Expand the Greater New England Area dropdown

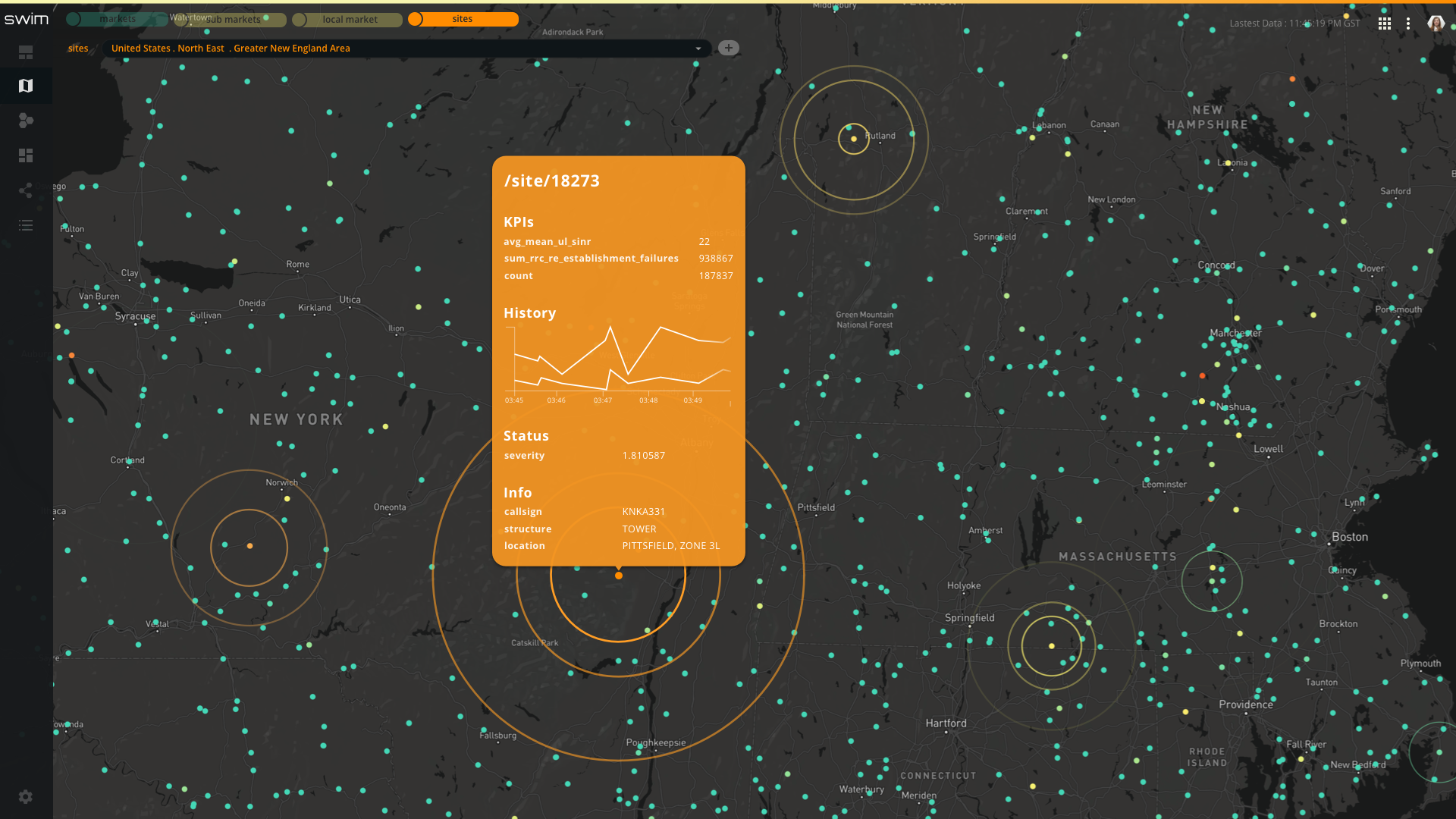click(698, 49)
